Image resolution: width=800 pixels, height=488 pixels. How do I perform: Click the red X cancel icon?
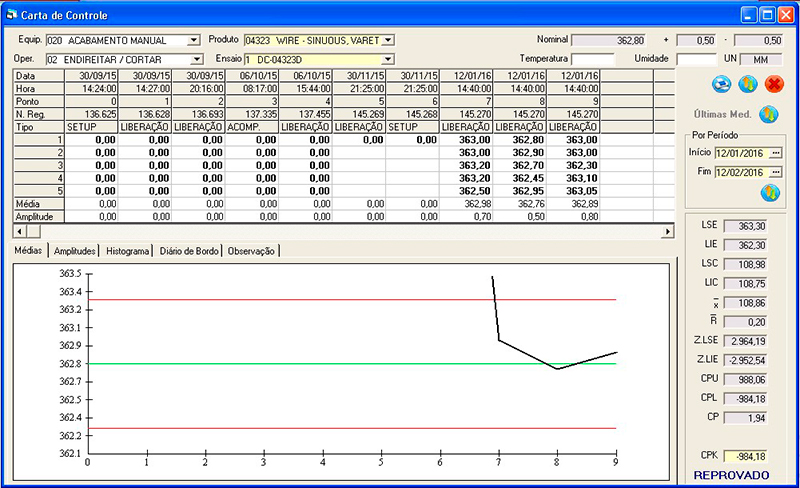point(774,84)
